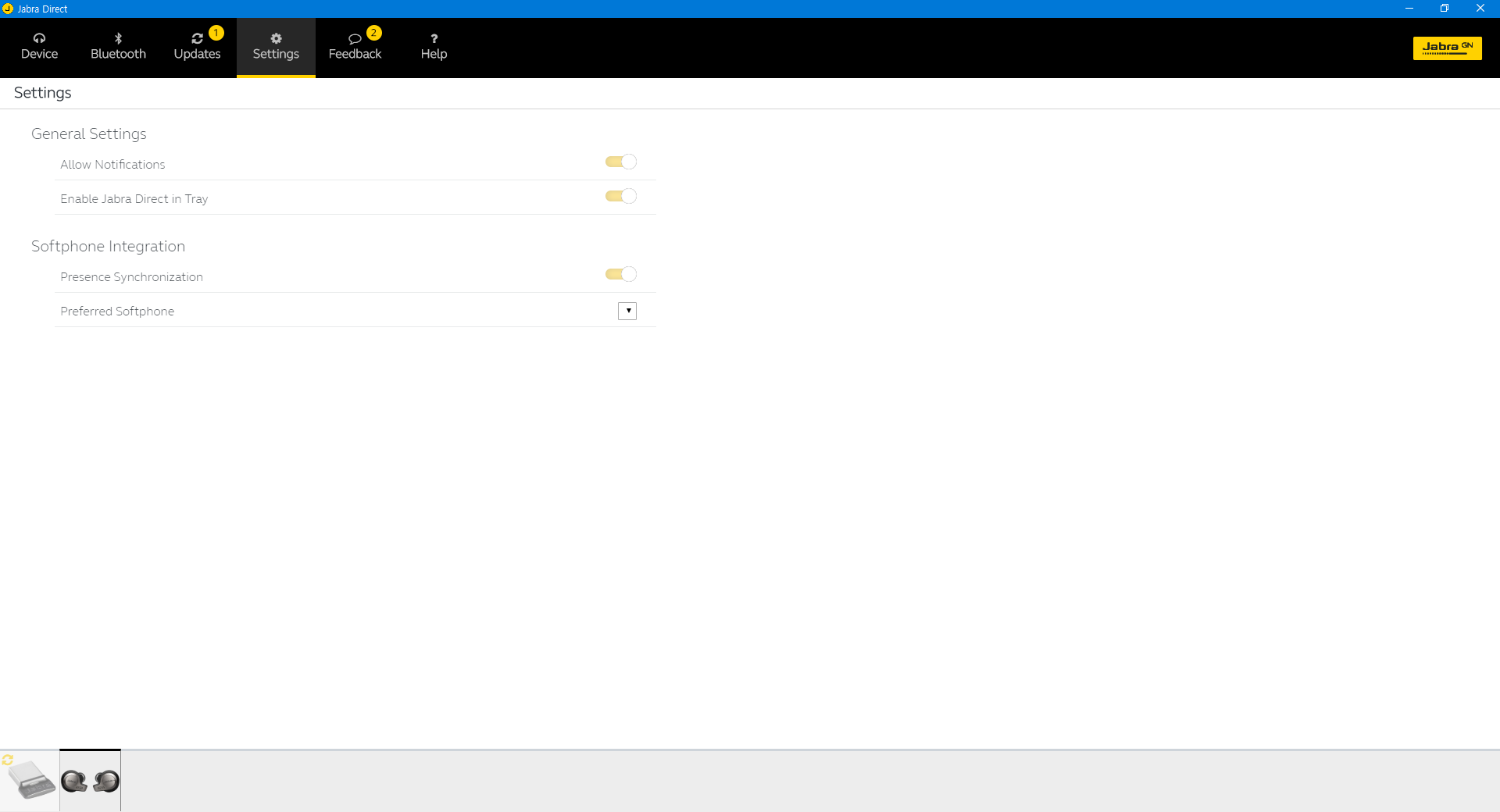The height and width of the screenshot is (812, 1500).
Task: Minimize the Jabra Direct window
Action: click(x=1409, y=9)
